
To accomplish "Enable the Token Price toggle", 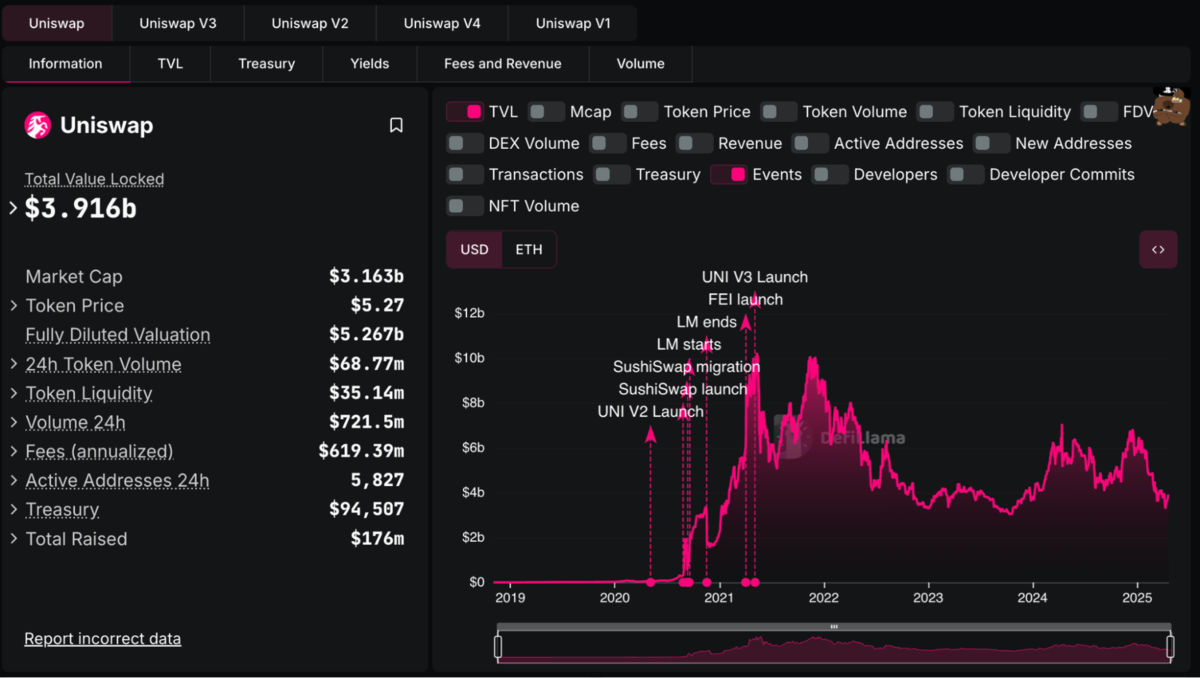I will pyautogui.click(x=640, y=112).
